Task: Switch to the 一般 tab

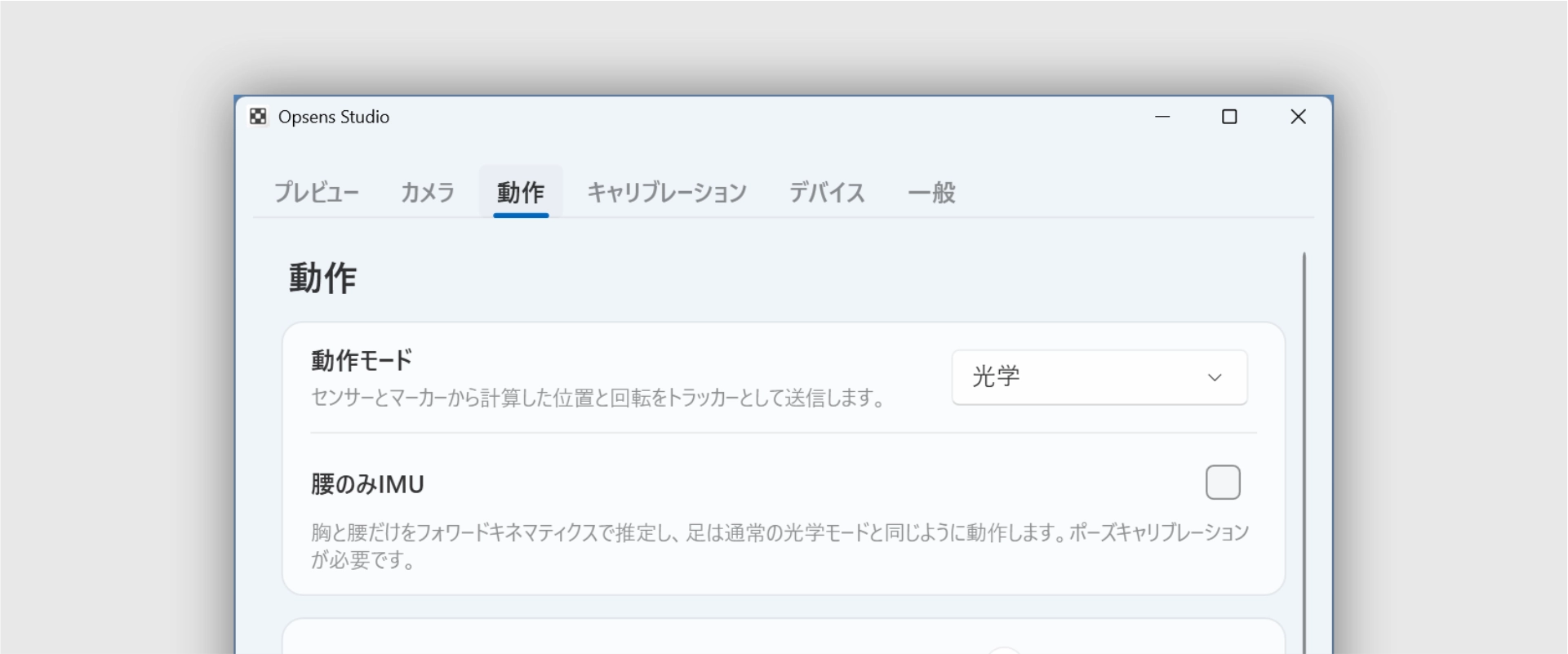Action: (x=931, y=193)
